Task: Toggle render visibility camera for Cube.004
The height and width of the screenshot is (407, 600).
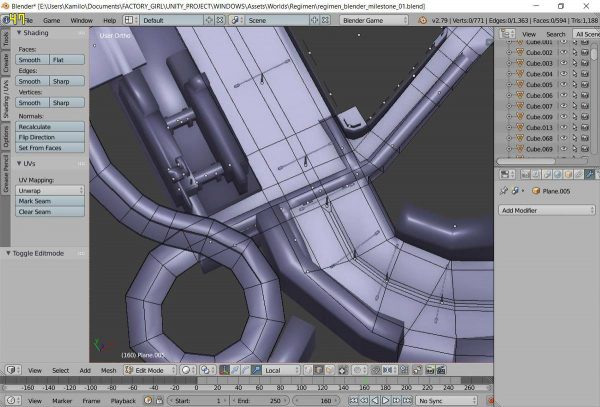Action: click(587, 74)
